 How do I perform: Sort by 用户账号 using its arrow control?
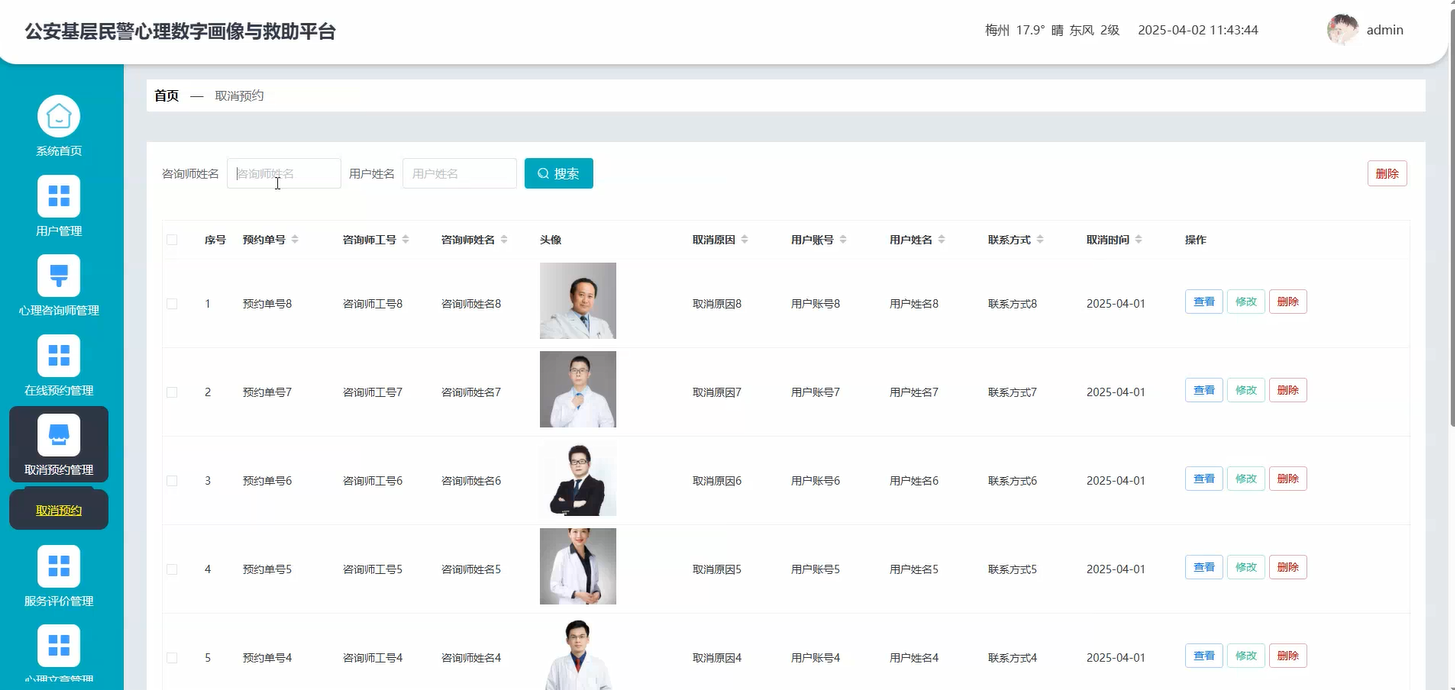pyautogui.click(x=842, y=239)
